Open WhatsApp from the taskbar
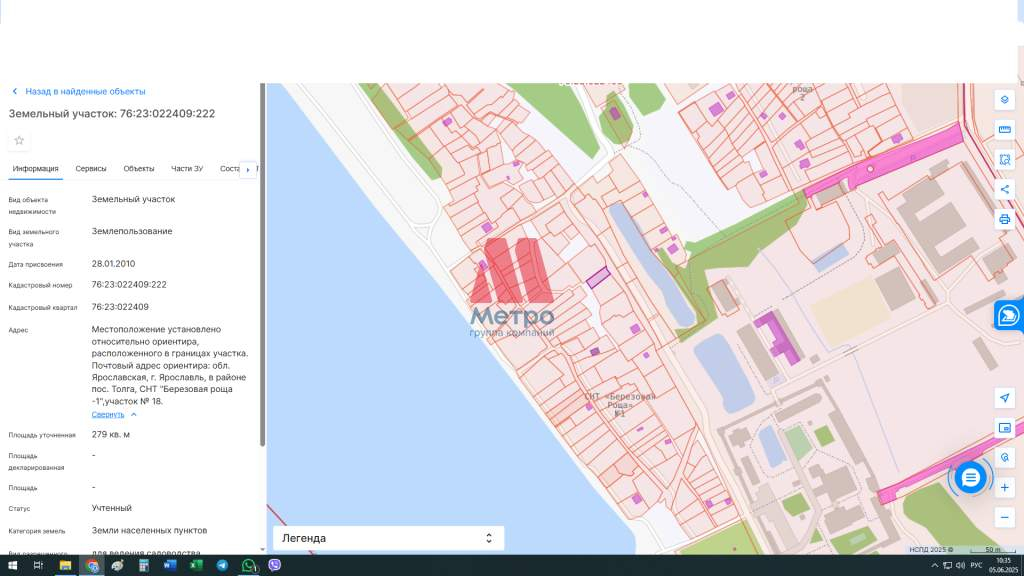The height and width of the screenshot is (576, 1024). [x=248, y=566]
